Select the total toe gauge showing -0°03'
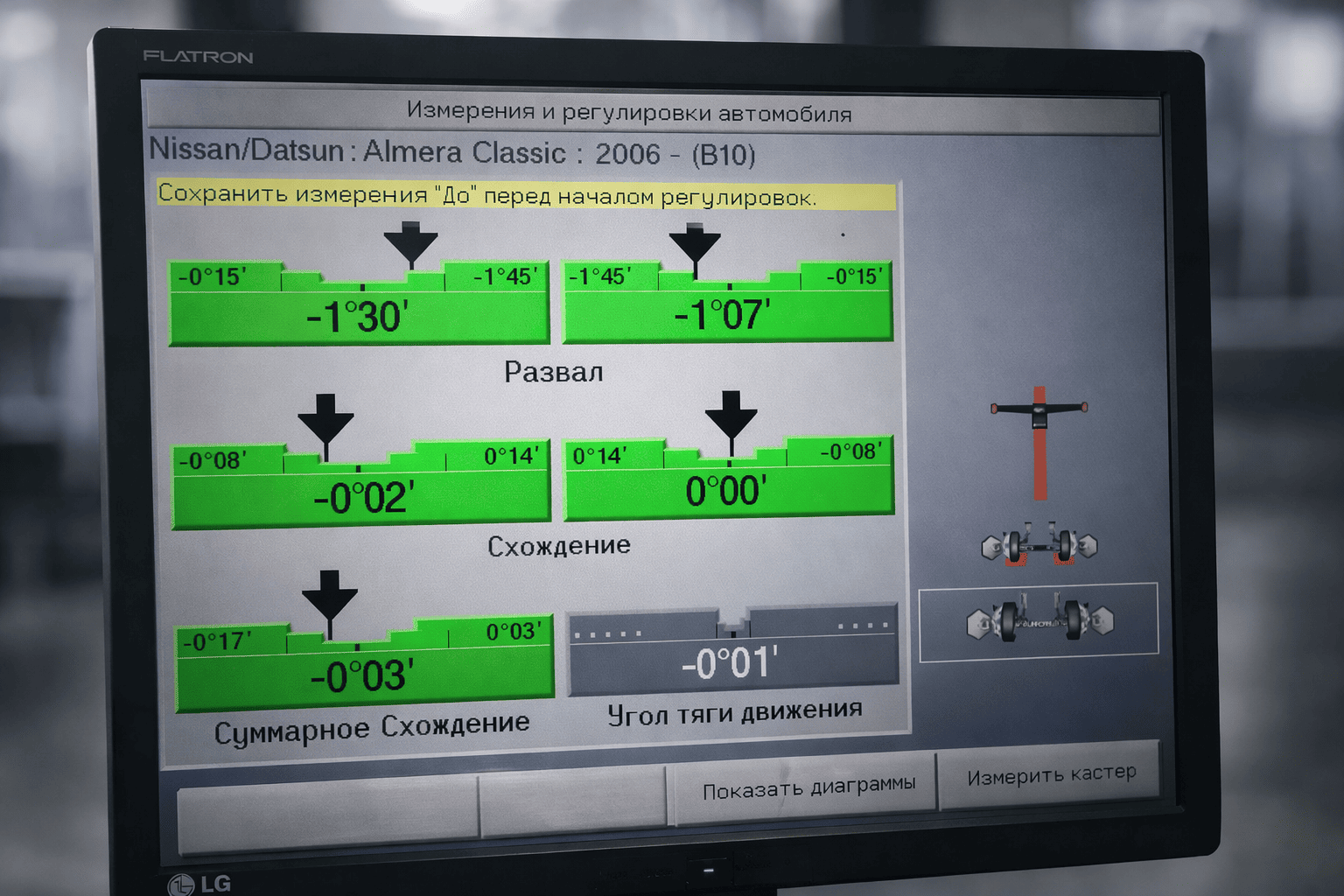The width and height of the screenshot is (1344, 896). pyautogui.click(x=364, y=663)
